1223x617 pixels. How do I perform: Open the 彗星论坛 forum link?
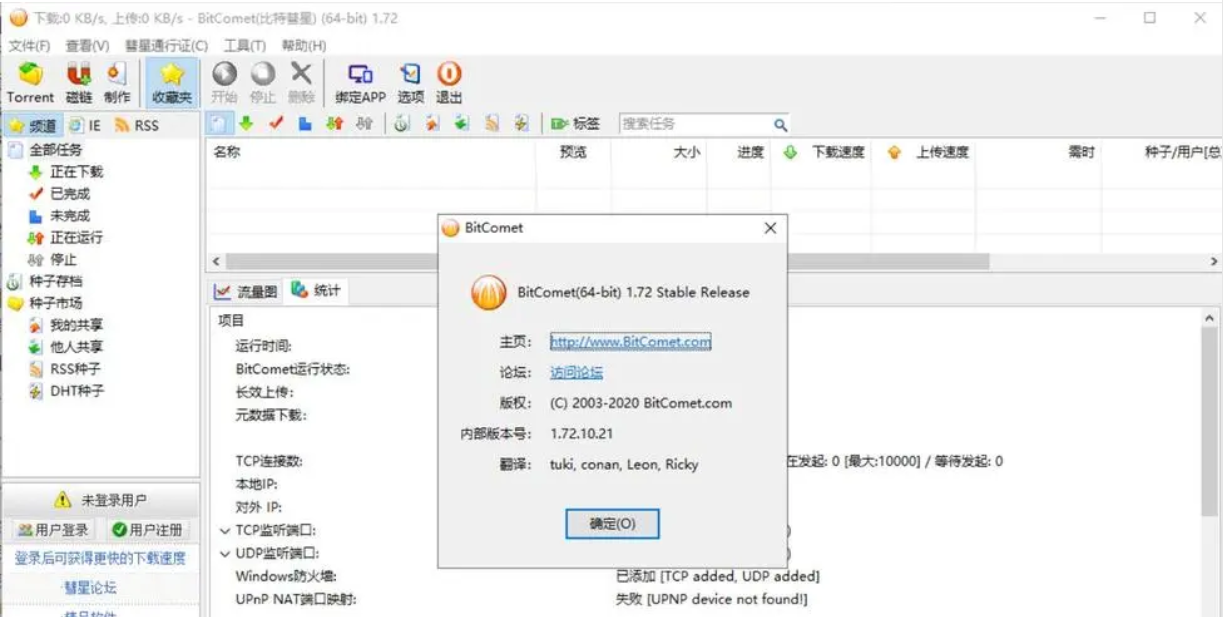[90, 587]
